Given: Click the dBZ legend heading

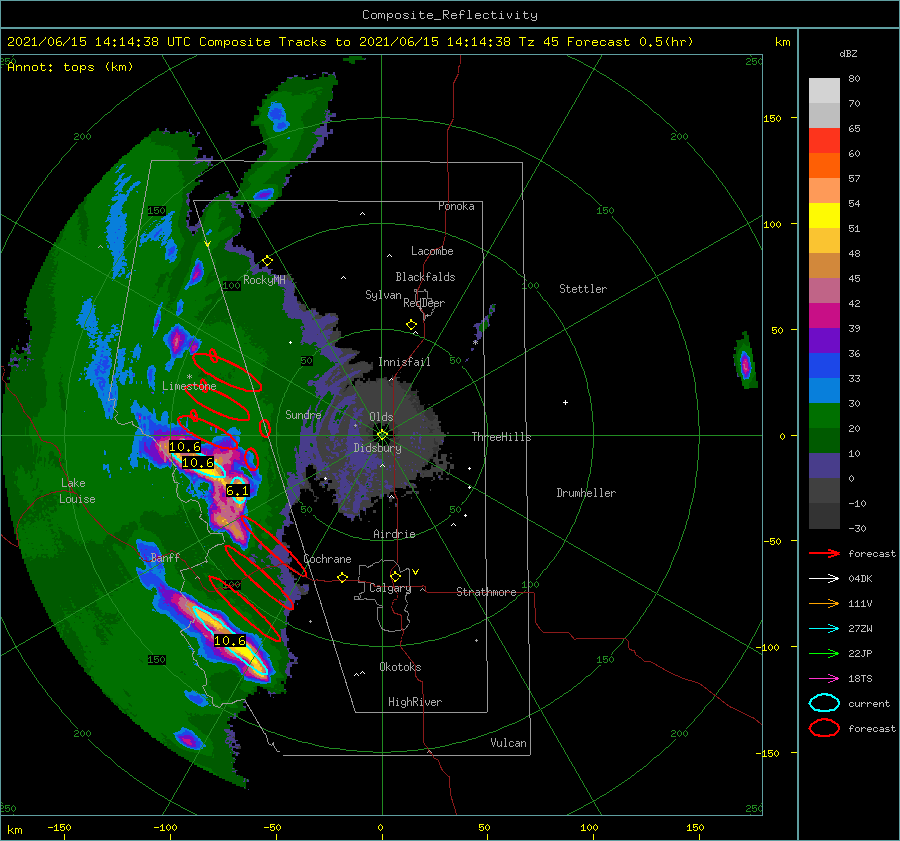Looking at the screenshot, I should pos(848,54).
